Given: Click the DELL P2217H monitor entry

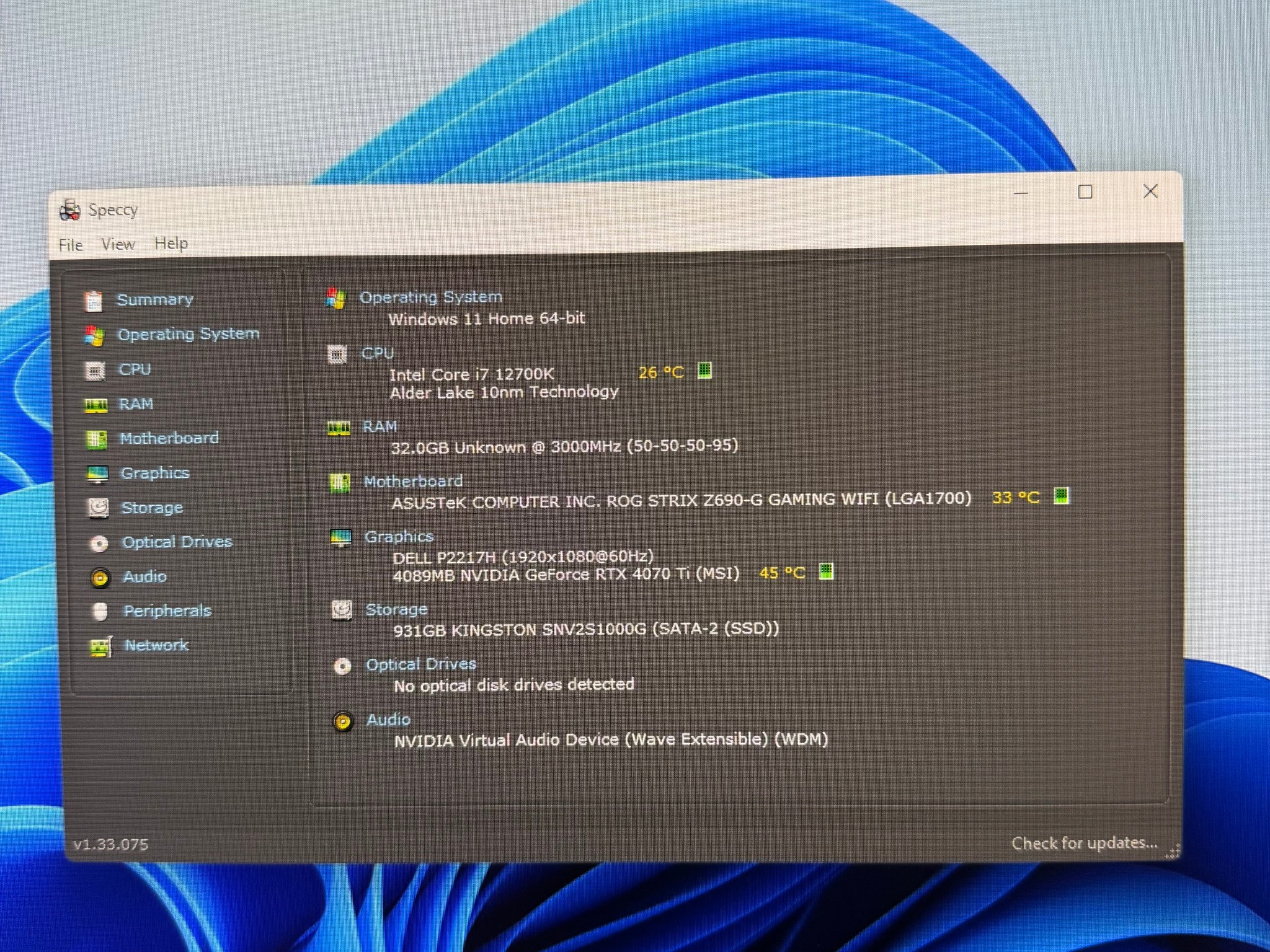Looking at the screenshot, I should click(523, 557).
